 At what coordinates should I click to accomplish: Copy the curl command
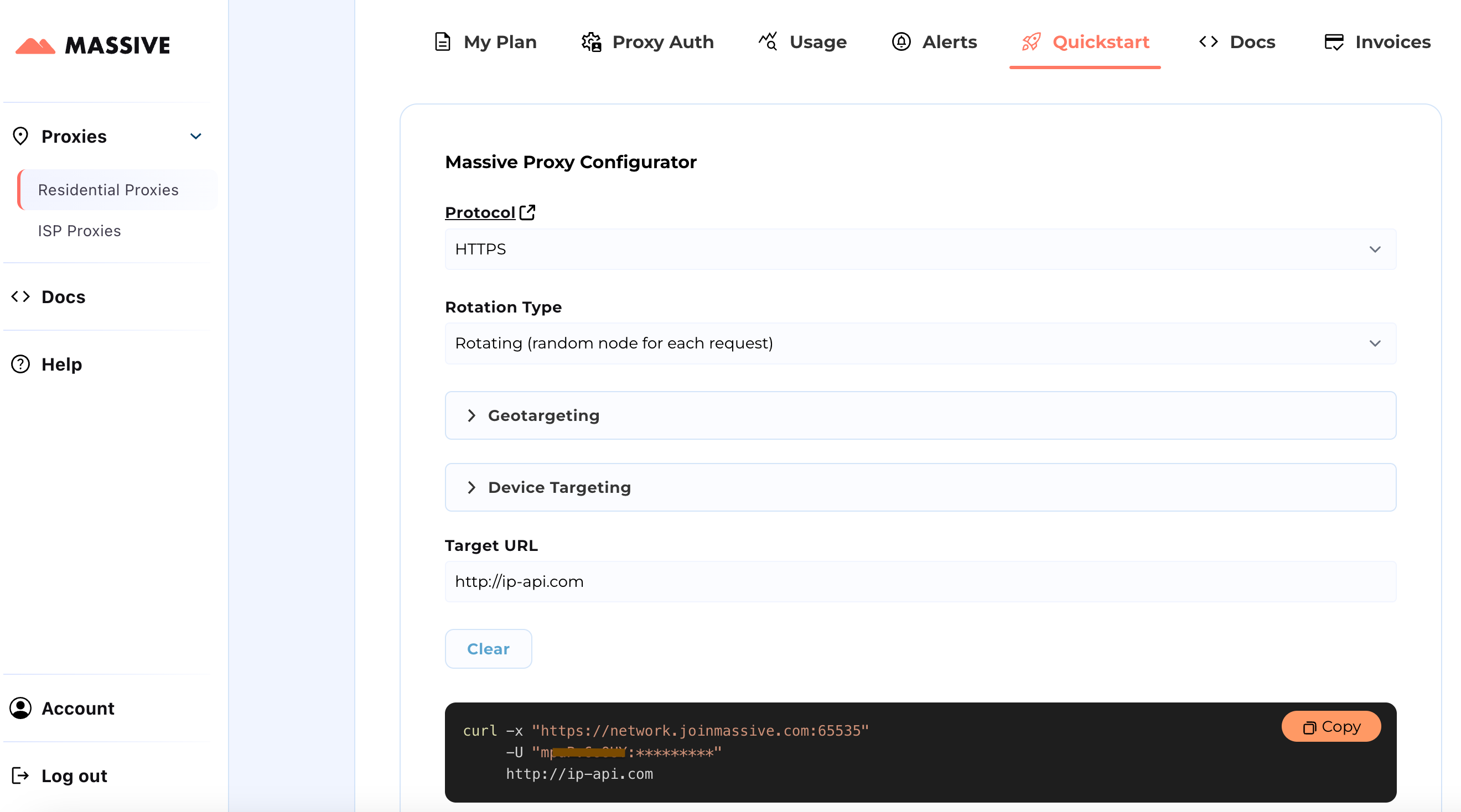click(1331, 726)
